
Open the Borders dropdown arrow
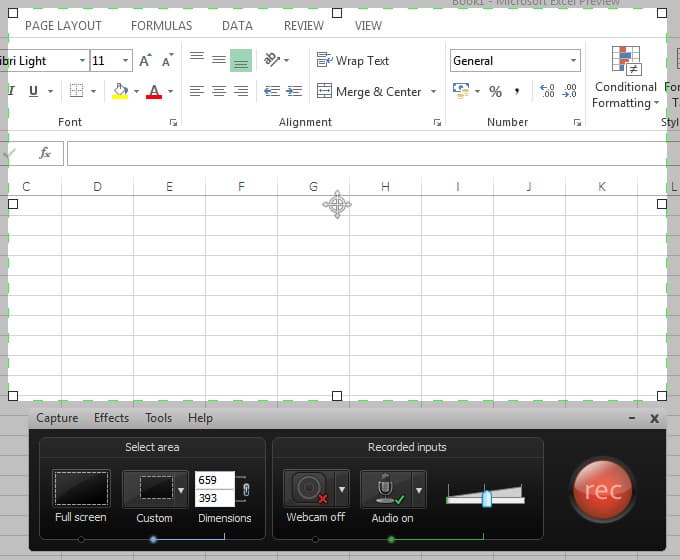93,91
